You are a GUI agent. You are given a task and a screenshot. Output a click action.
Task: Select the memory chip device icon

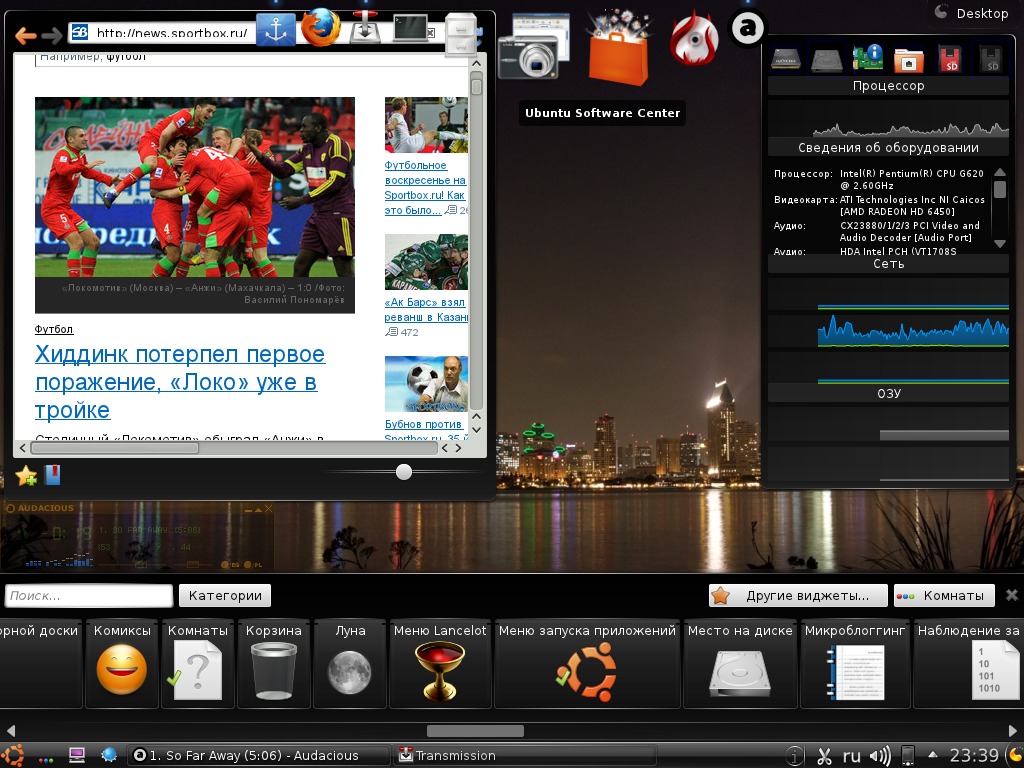pyautogui.click(x=786, y=59)
